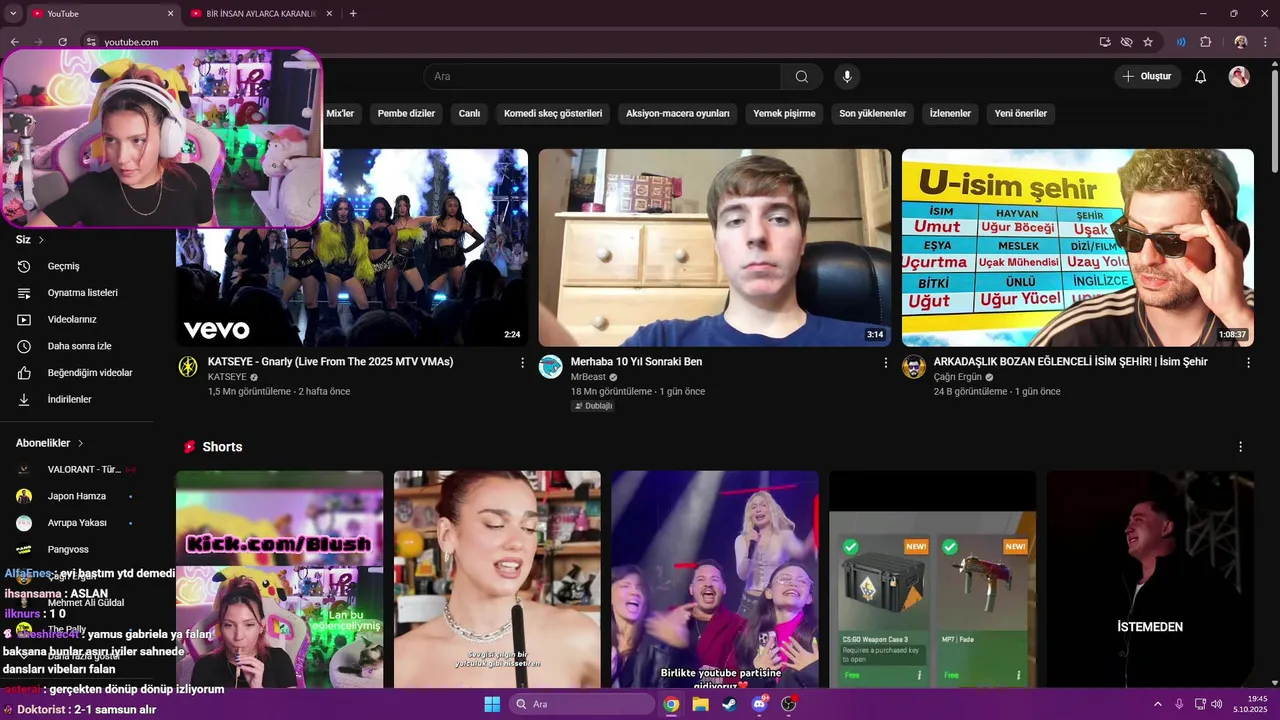Open Discord from the taskbar
The width and height of the screenshot is (1280, 720).
click(x=760, y=704)
